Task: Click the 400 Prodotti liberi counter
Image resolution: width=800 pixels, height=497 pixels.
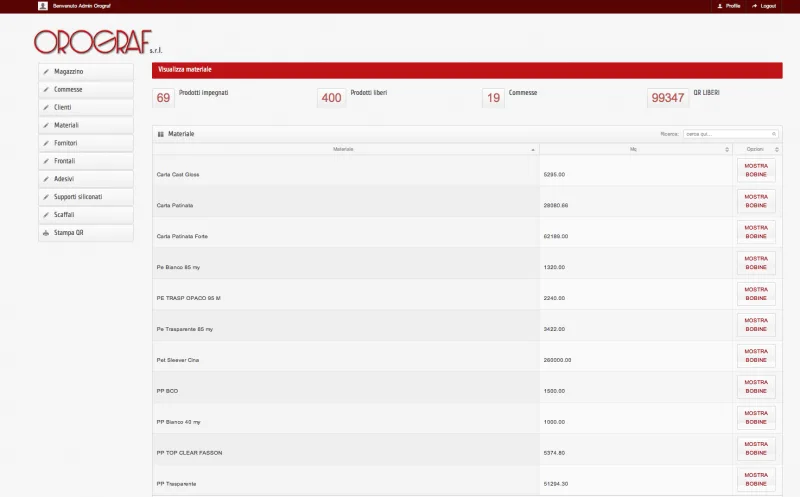Action: (x=332, y=98)
